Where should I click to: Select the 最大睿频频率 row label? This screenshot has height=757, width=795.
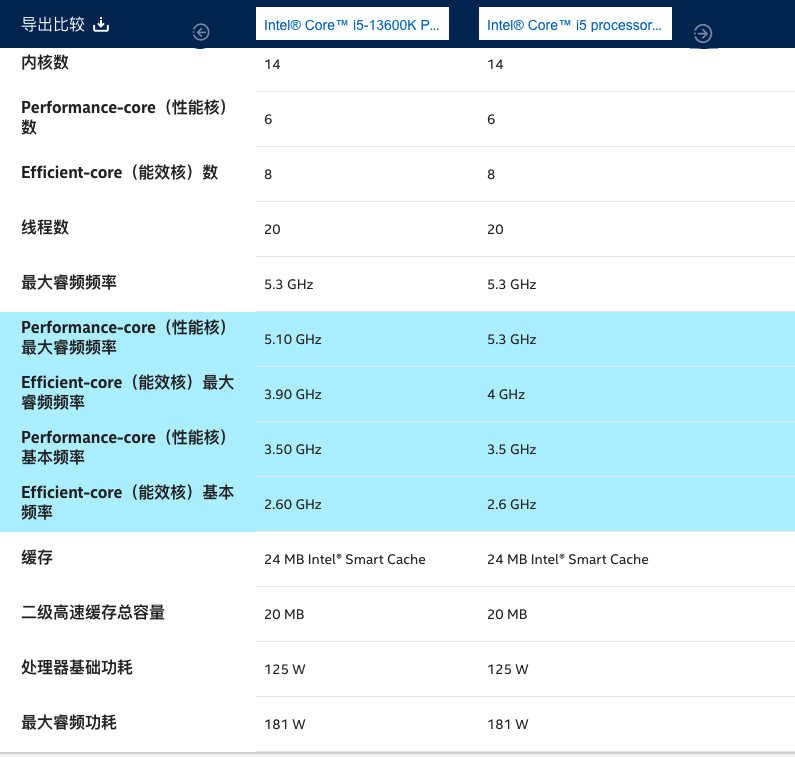[69, 282]
